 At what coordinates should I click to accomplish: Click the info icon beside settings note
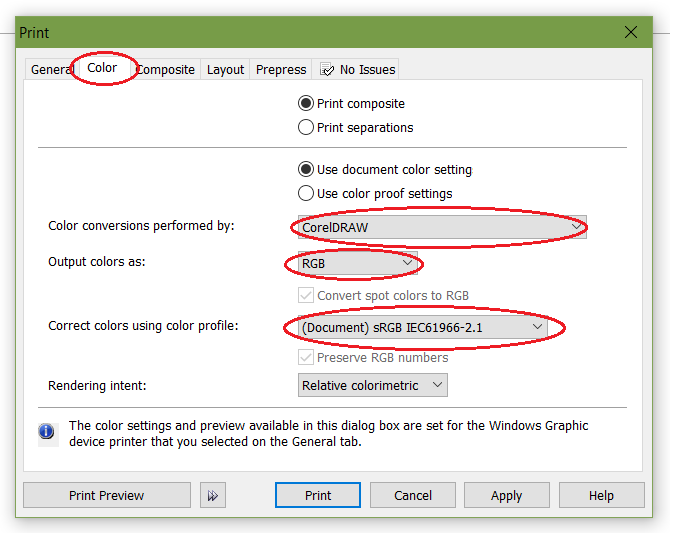pos(46,432)
